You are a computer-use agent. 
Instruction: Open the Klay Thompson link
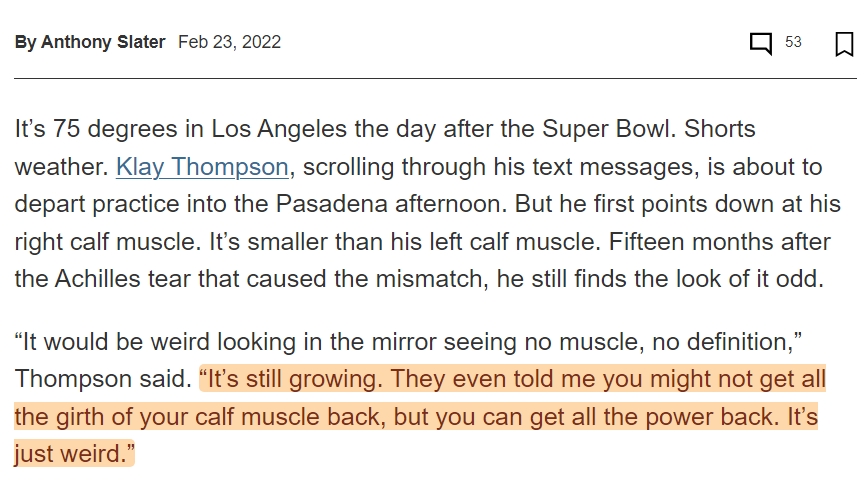pyautogui.click(x=202, y=167)
